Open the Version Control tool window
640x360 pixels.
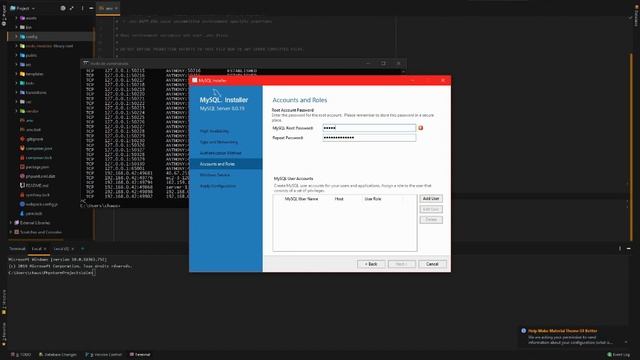pos(104,355)
